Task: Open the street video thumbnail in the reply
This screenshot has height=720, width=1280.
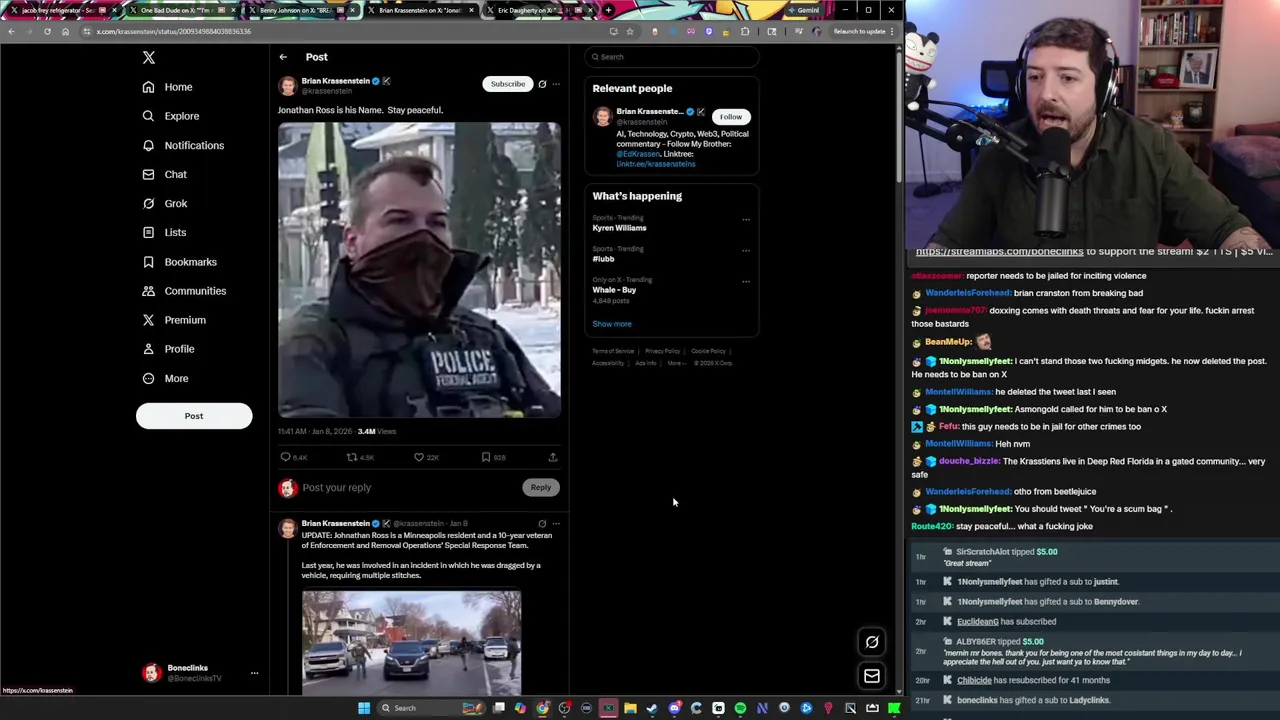Action: (411, 642)
